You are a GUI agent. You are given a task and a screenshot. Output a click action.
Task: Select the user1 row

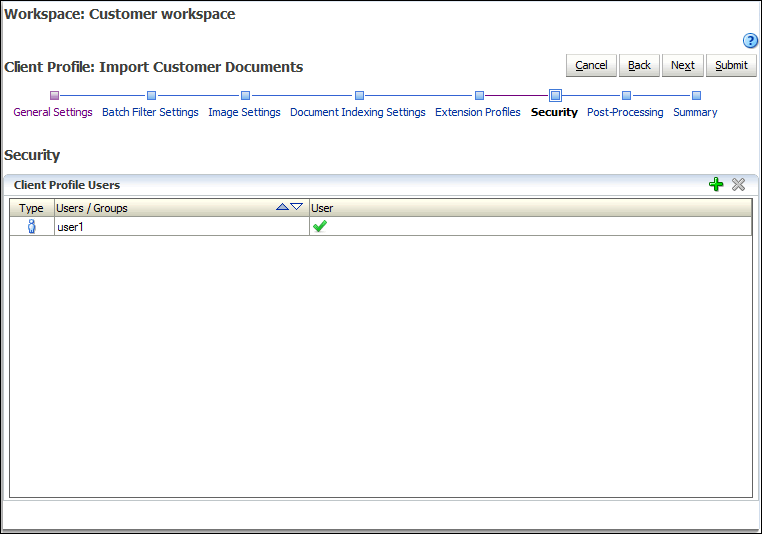point(381,226)
